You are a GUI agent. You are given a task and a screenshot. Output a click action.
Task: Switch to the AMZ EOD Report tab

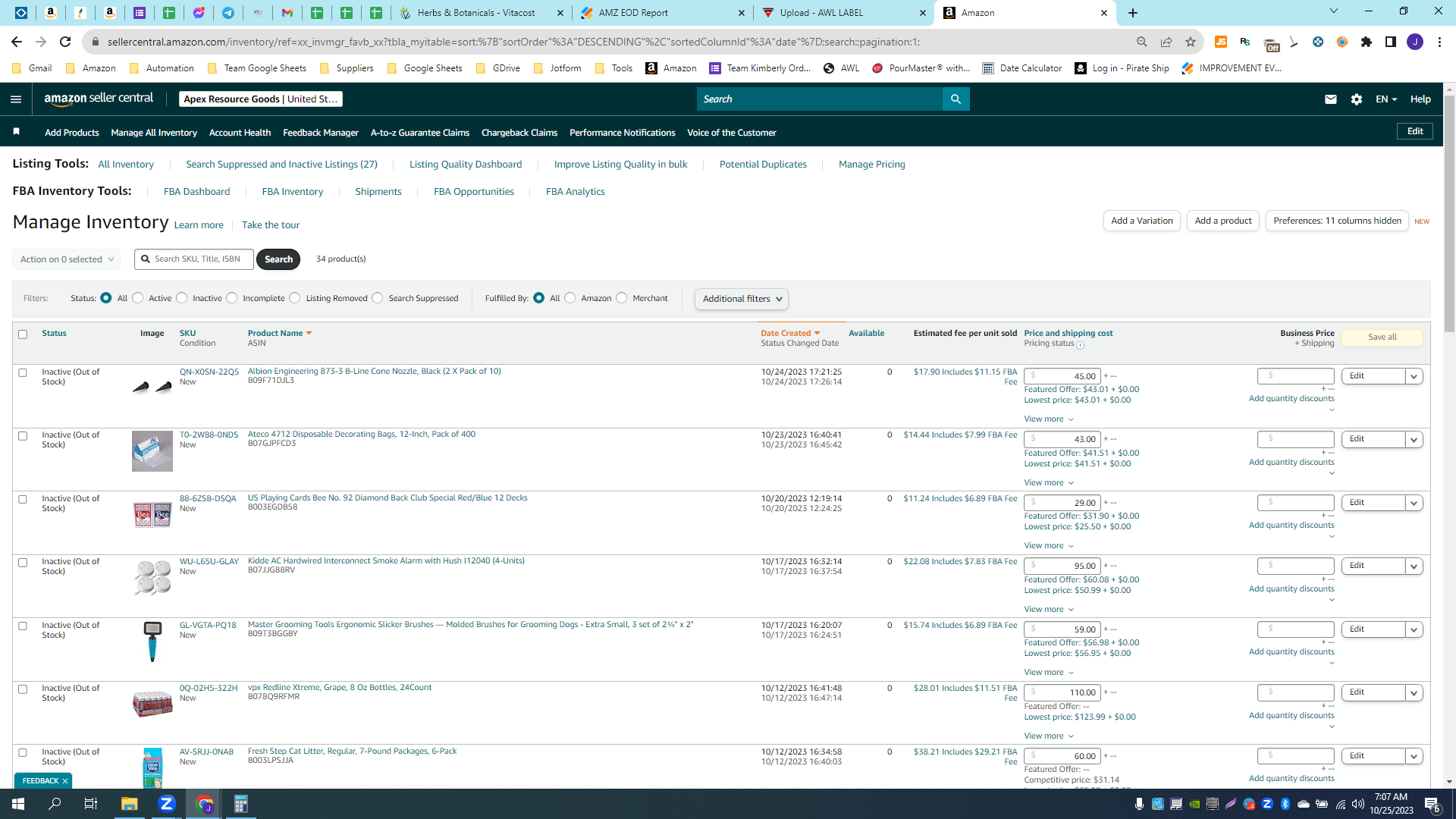point(662,13)
